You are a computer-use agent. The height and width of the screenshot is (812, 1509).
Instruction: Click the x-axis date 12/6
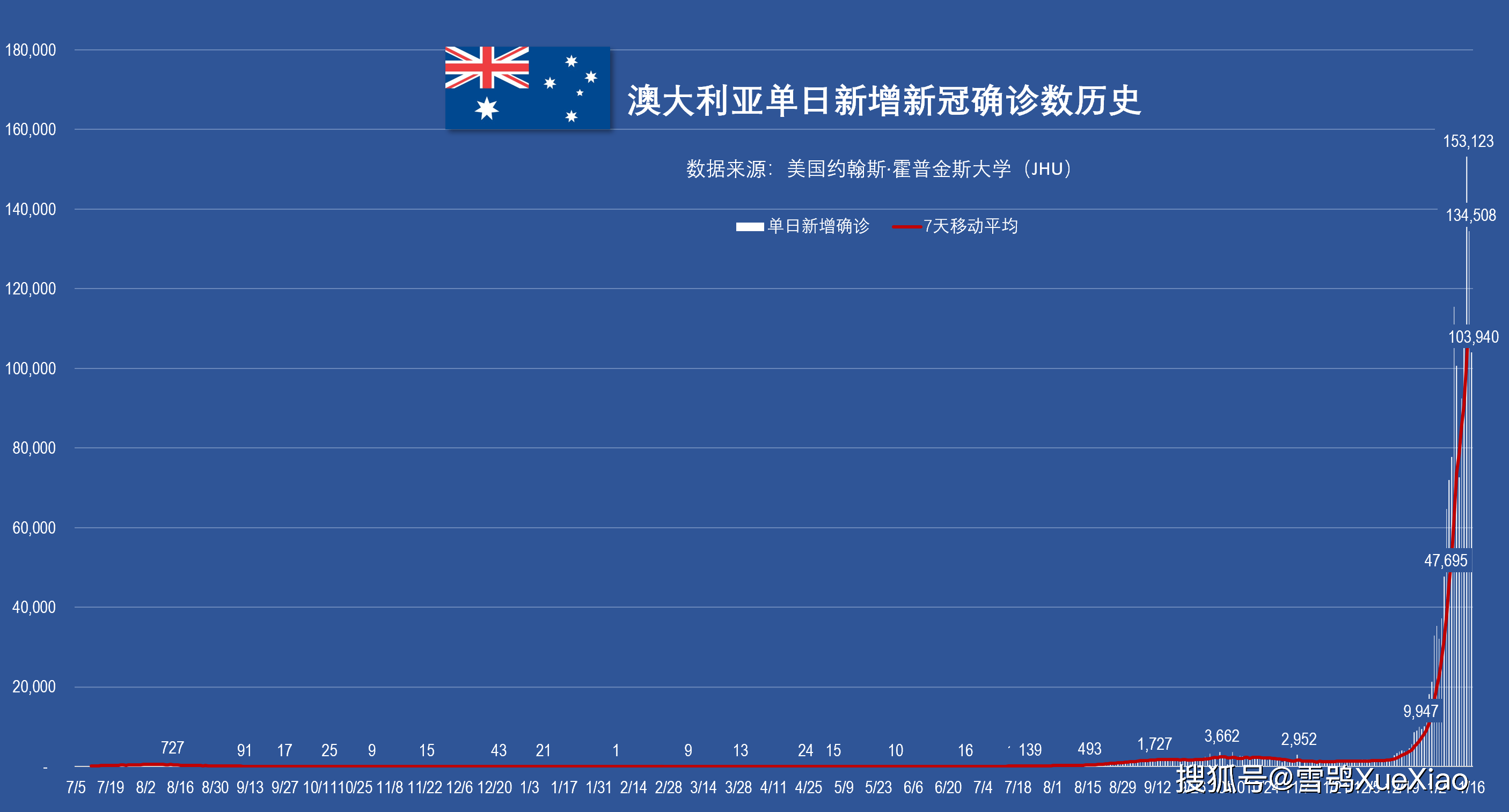(x=460, y=787)
